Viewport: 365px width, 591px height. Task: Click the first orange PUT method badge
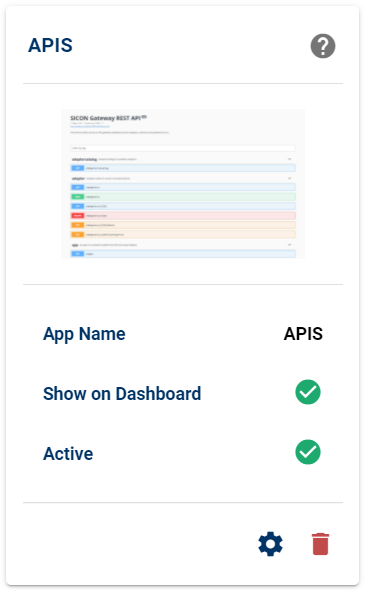78,225
